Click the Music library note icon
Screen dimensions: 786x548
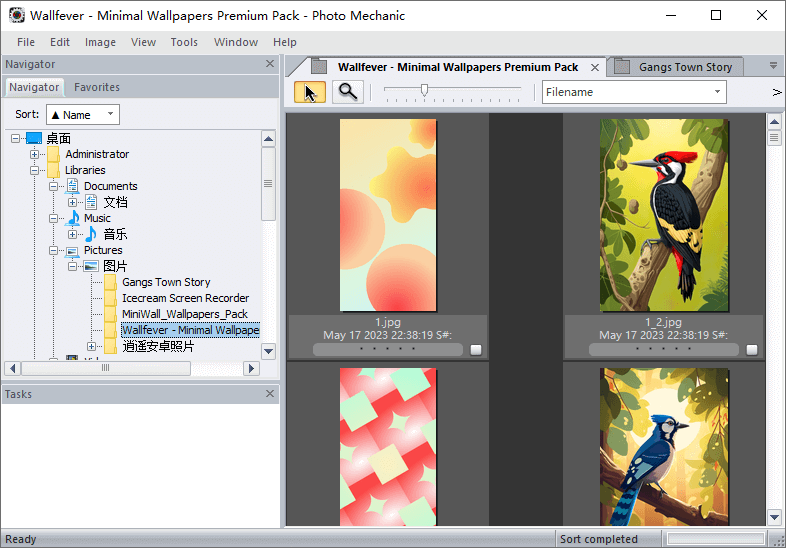click(74, 218)
